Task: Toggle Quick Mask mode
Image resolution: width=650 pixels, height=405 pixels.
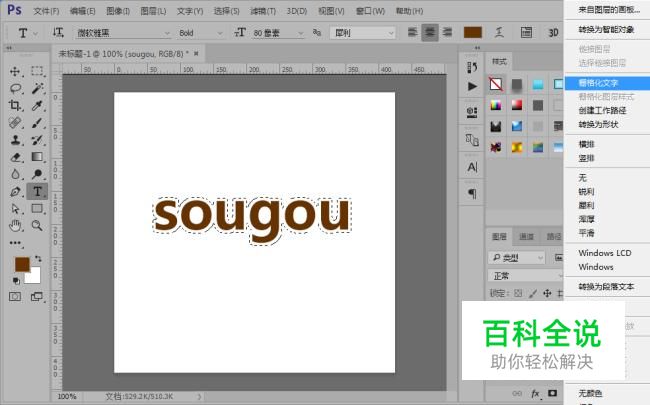Action: pyautogui.click(x=15, y=296)
